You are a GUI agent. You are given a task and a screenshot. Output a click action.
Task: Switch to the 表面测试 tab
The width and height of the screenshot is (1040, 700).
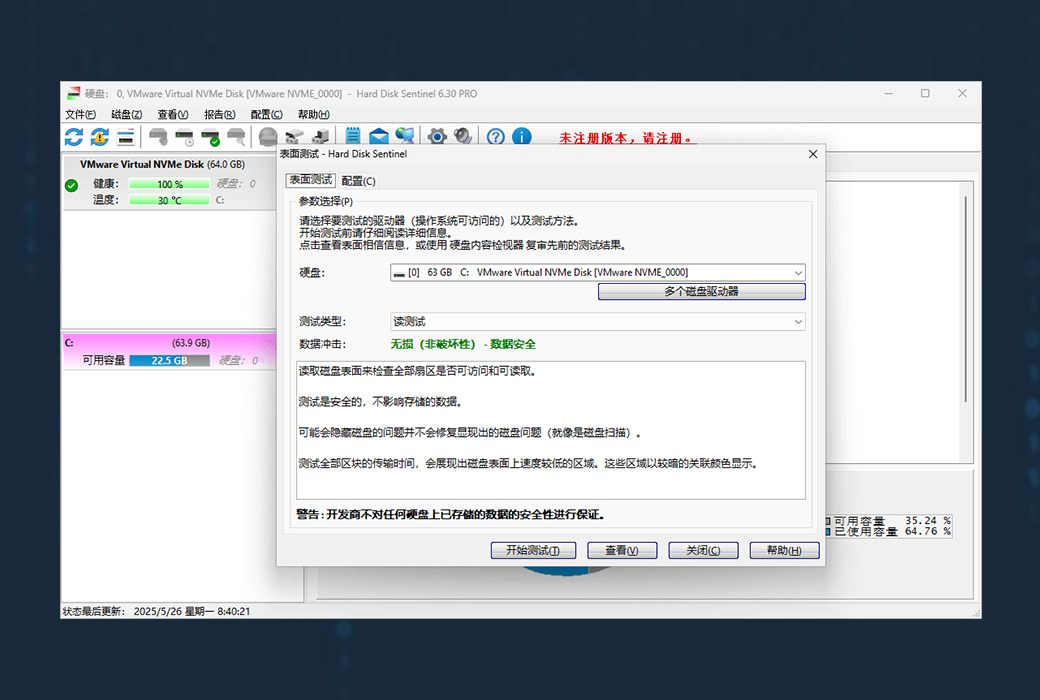310,180
